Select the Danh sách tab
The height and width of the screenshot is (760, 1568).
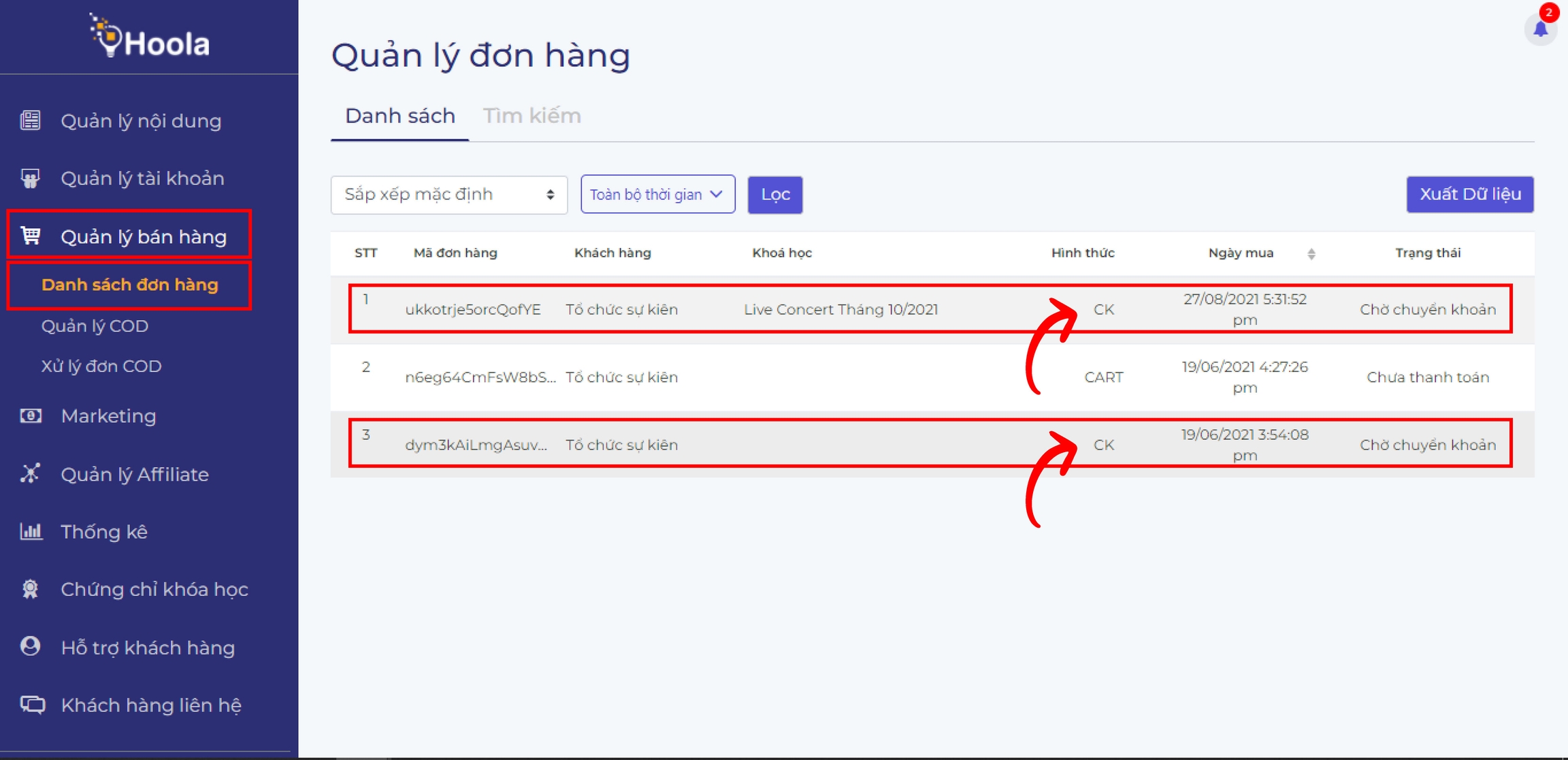pos(399,116)
